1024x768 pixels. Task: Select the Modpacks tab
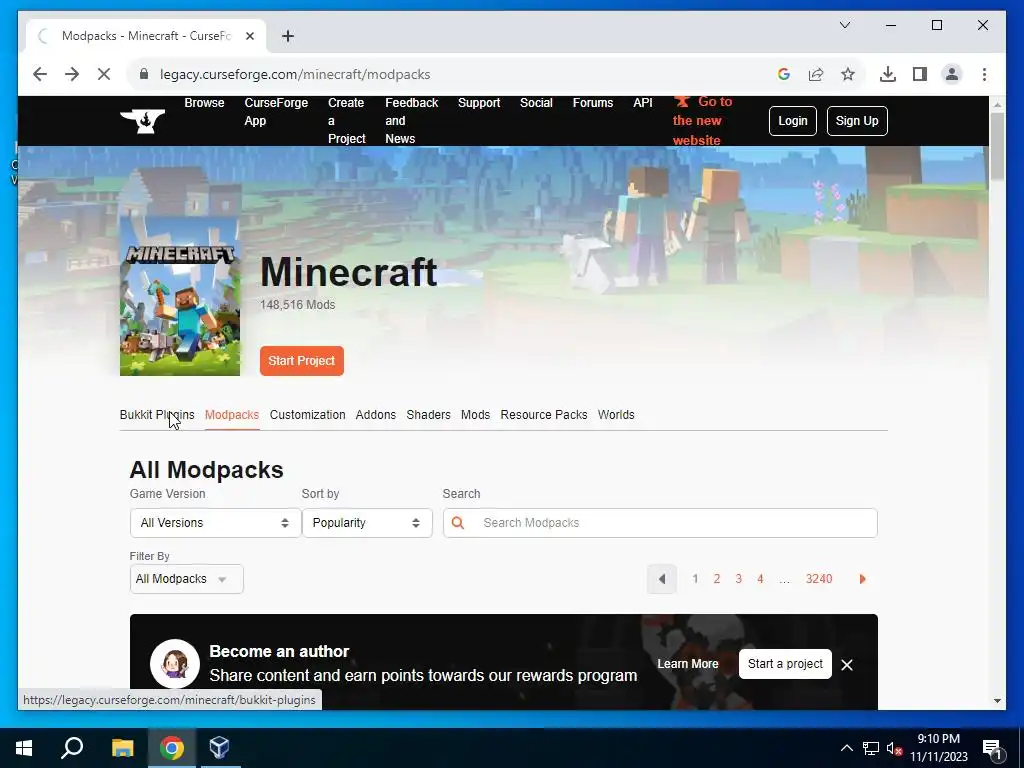click(232, 415)
